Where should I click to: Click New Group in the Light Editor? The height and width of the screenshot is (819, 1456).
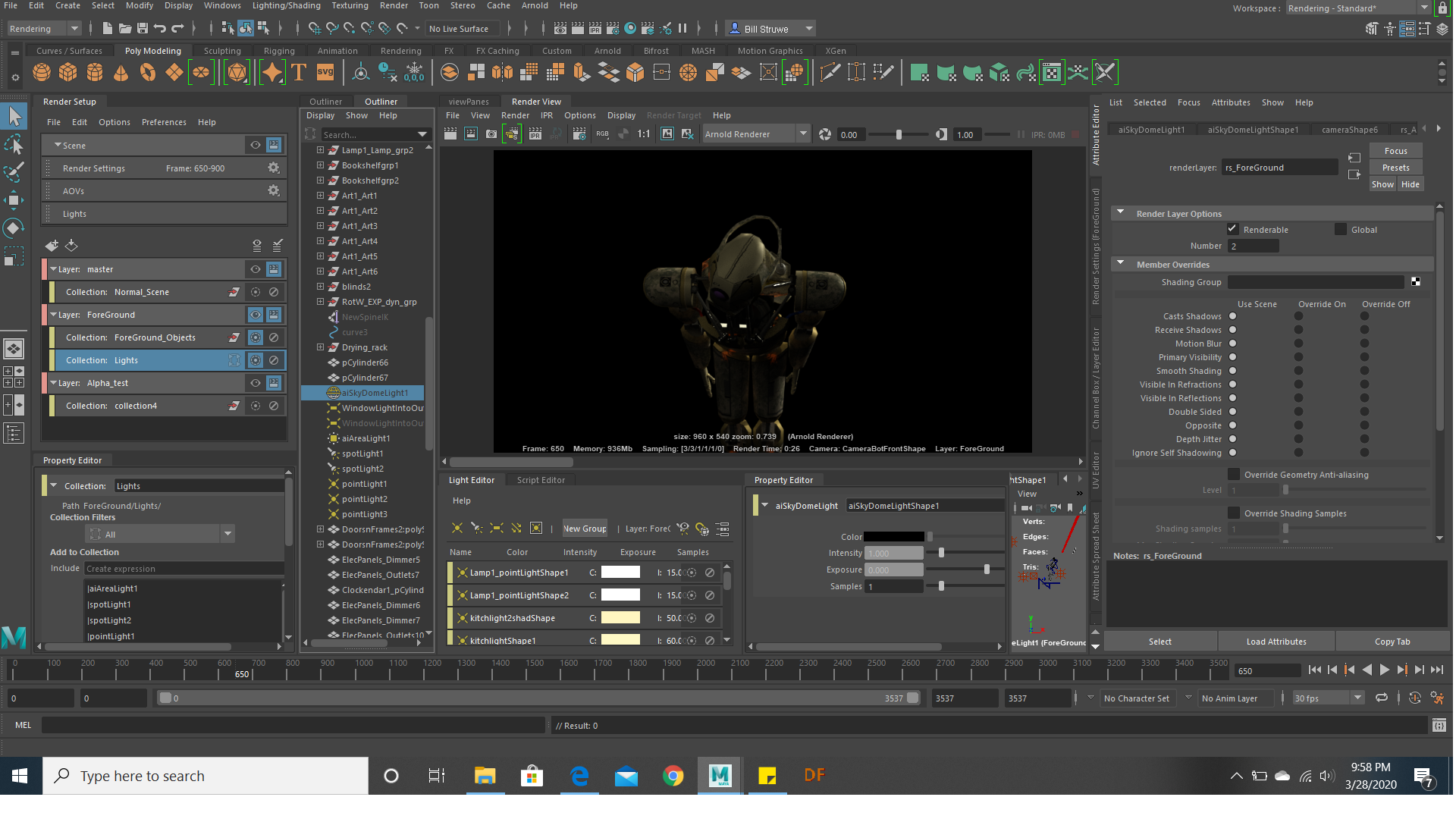point(585,528)
